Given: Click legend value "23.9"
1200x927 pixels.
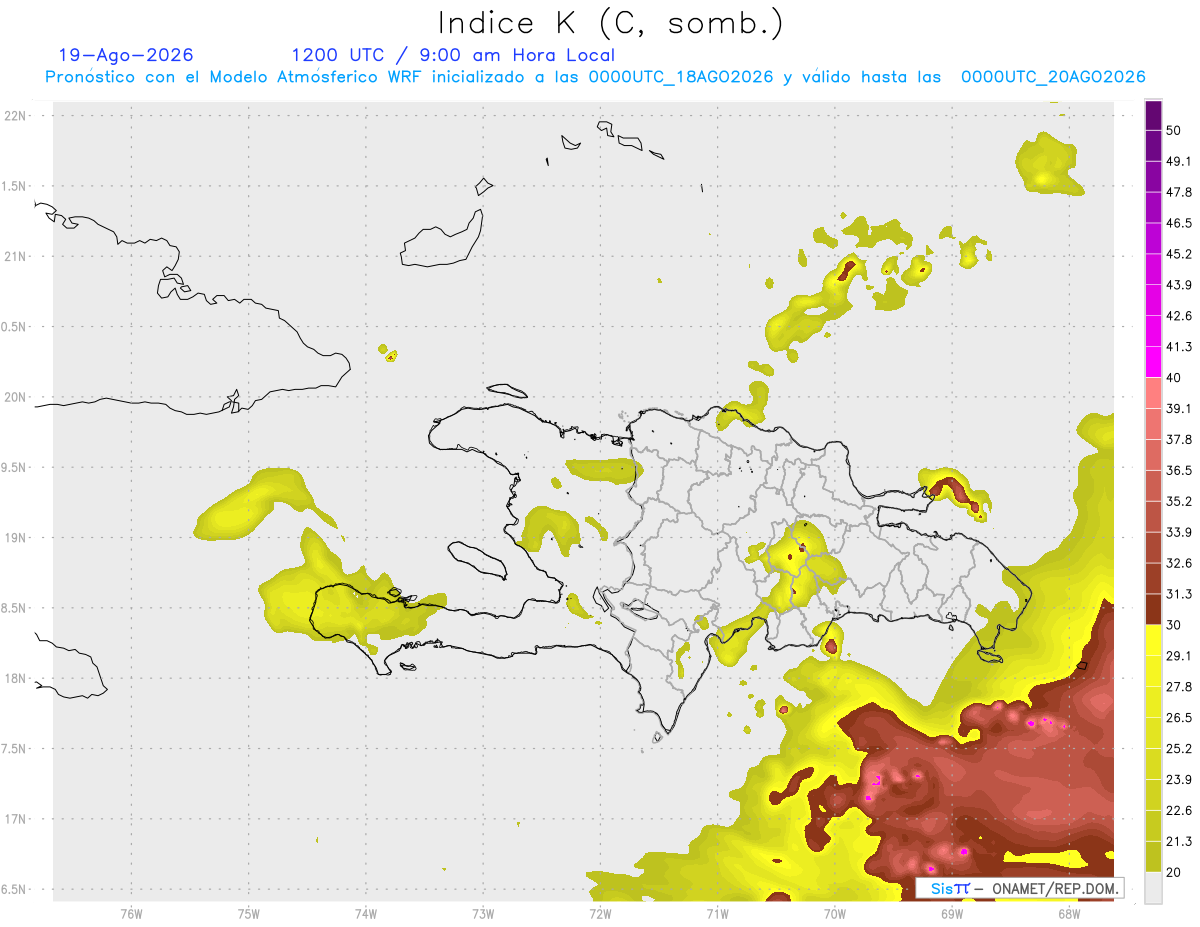Looking at the screenshot, I should [x=1178, y=780].
